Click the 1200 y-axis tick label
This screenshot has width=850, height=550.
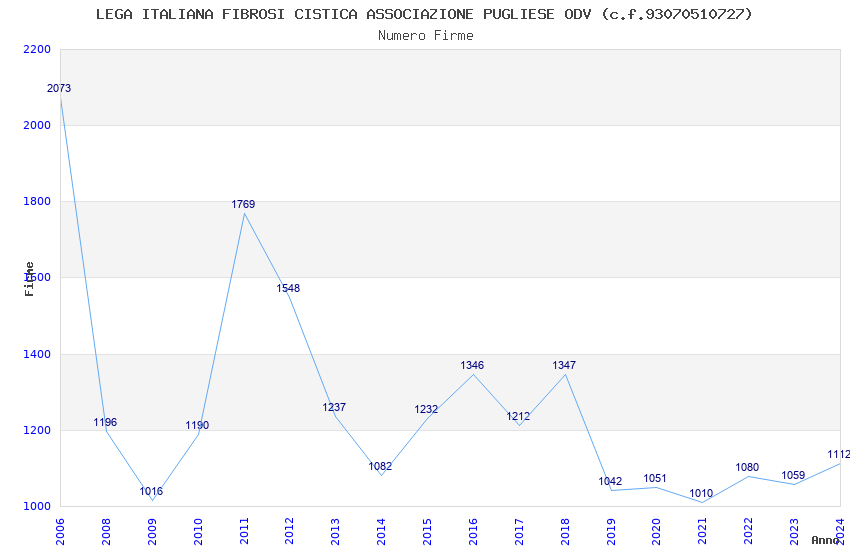[x=37, y=430]
